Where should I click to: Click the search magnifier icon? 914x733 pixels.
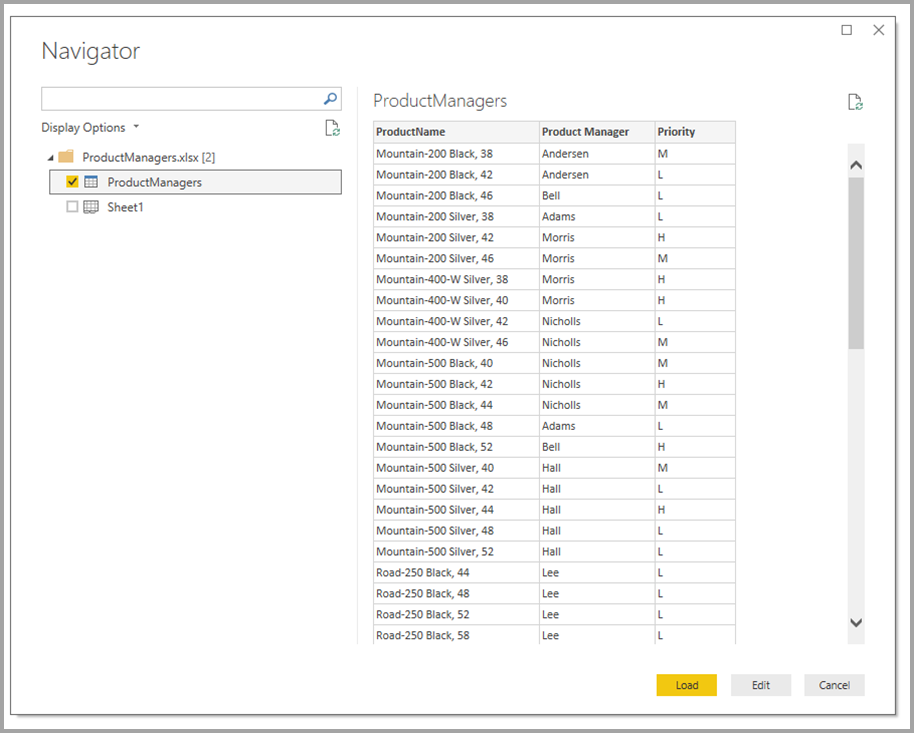(330, 98)
